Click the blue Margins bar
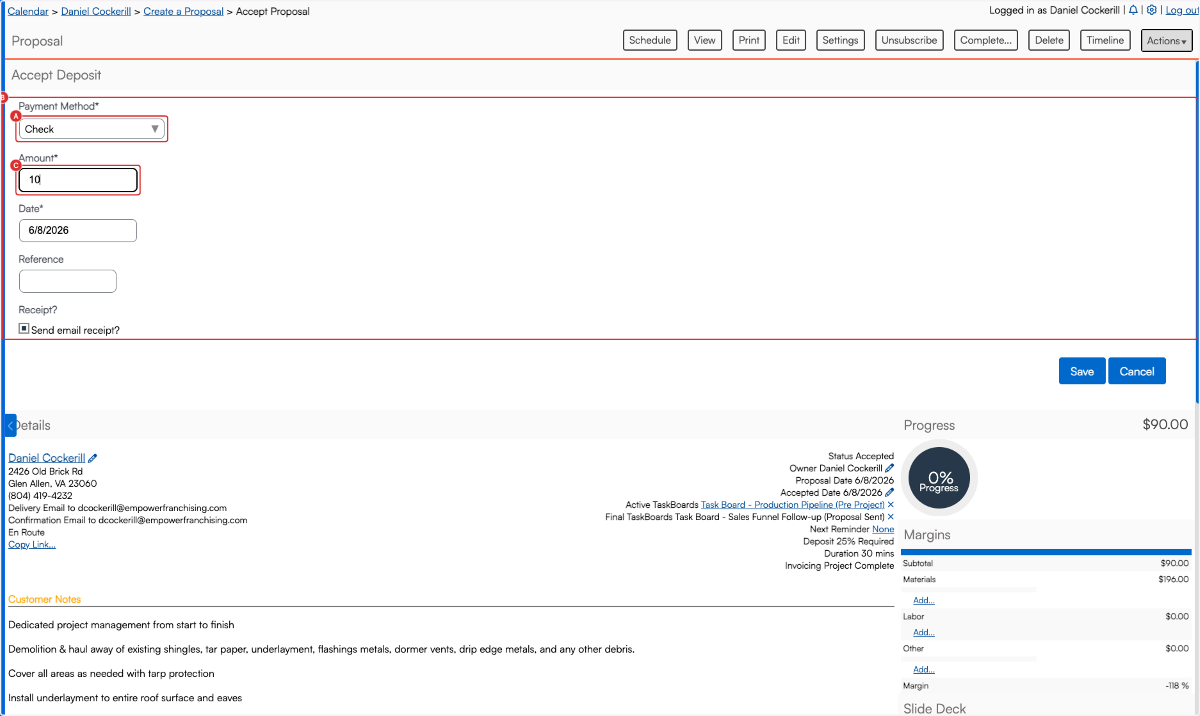The image size is (1200, 716). [1046, 552]
